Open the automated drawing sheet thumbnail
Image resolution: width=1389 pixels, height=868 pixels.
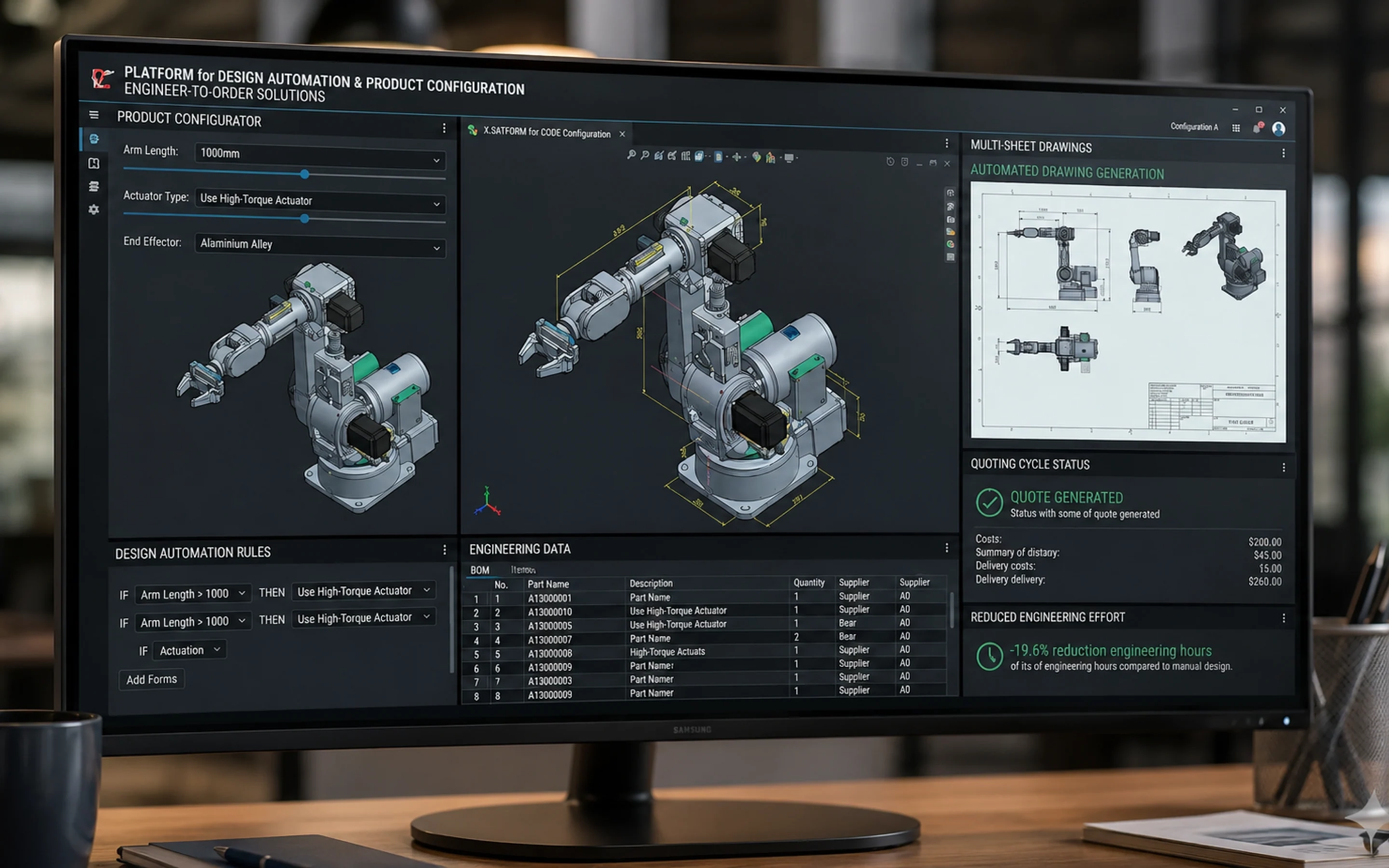tap(1128, 312)
